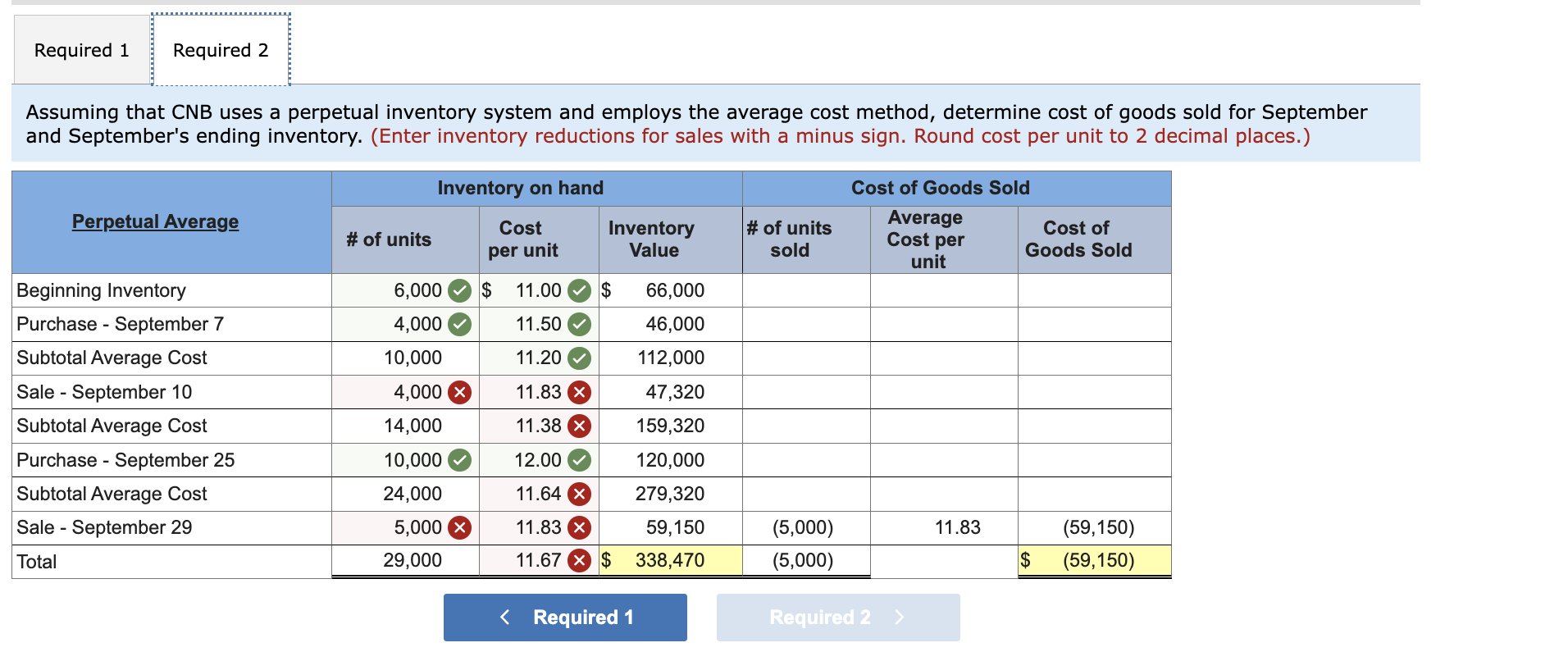Click the total units 29,000 cell
Image resolution: width=1568 pixels, height=661 pixels.
(405, 561)
